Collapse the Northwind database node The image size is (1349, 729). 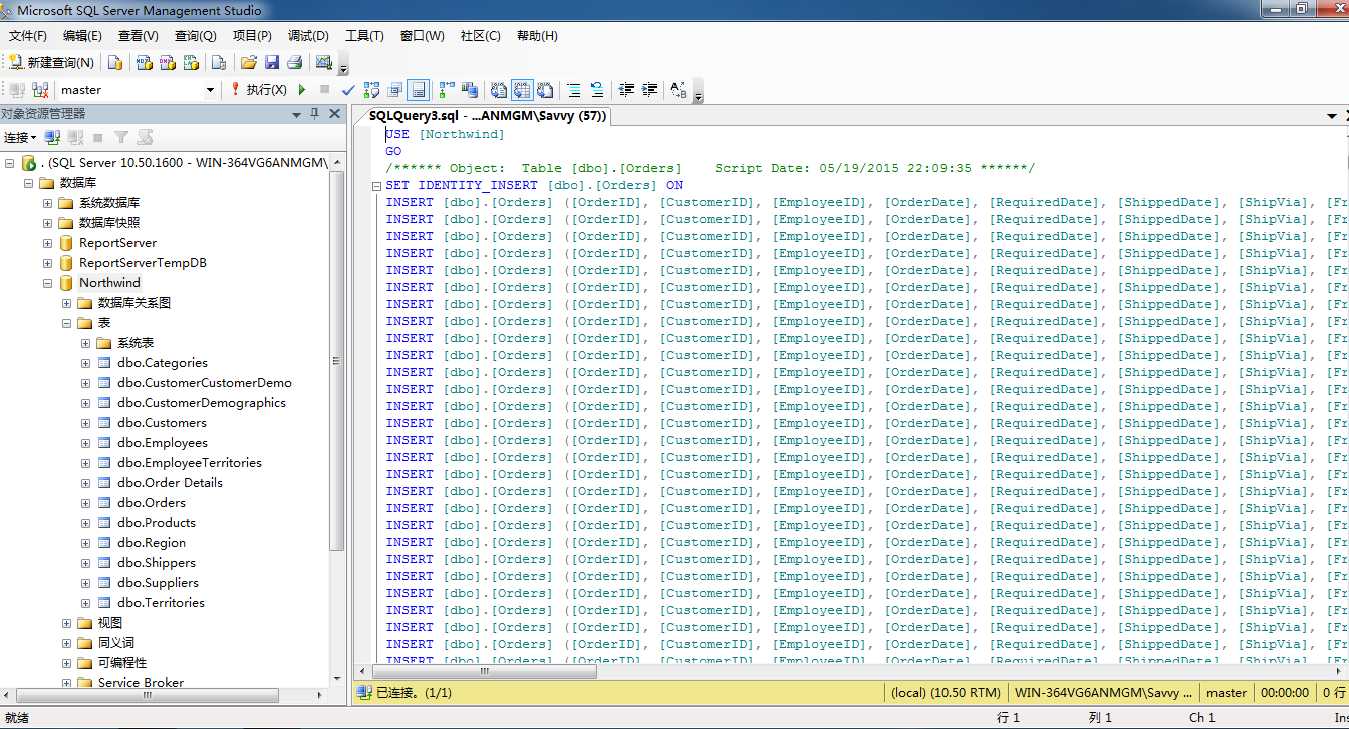tap(47, 283)
